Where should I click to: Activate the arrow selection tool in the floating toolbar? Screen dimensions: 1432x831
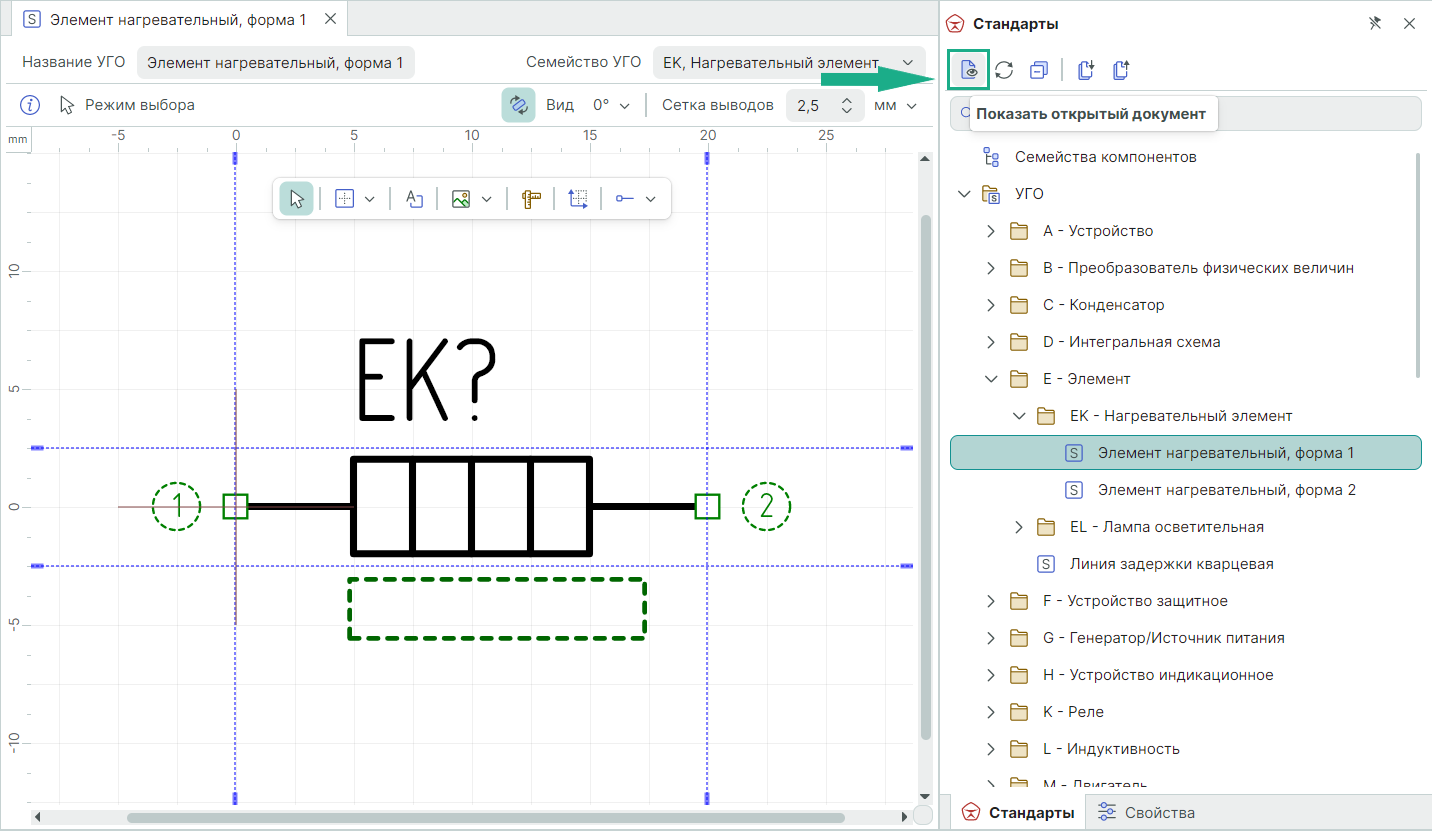(x=296, y=199)
